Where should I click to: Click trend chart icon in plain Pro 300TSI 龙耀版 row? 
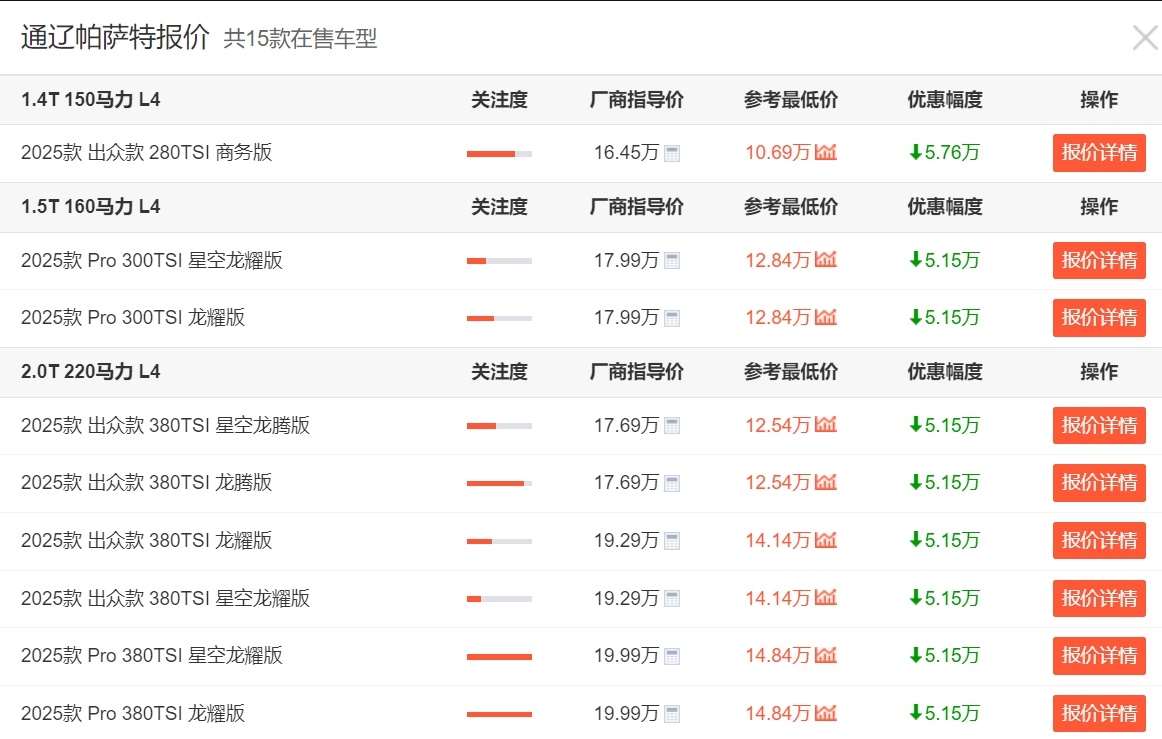pyautogui.click(x=826, y=317)
